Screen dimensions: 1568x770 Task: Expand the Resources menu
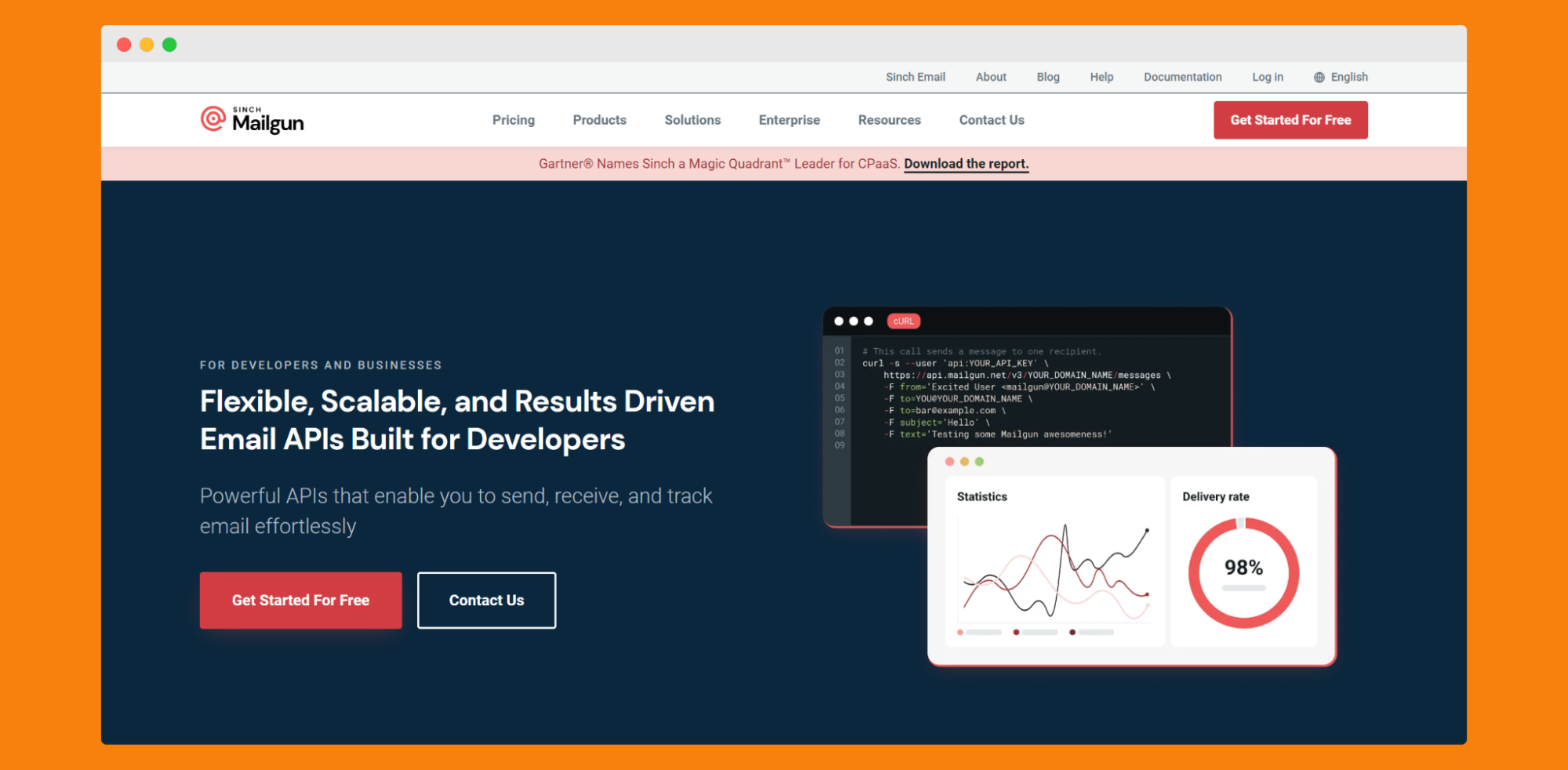click(x=889, y=120)
